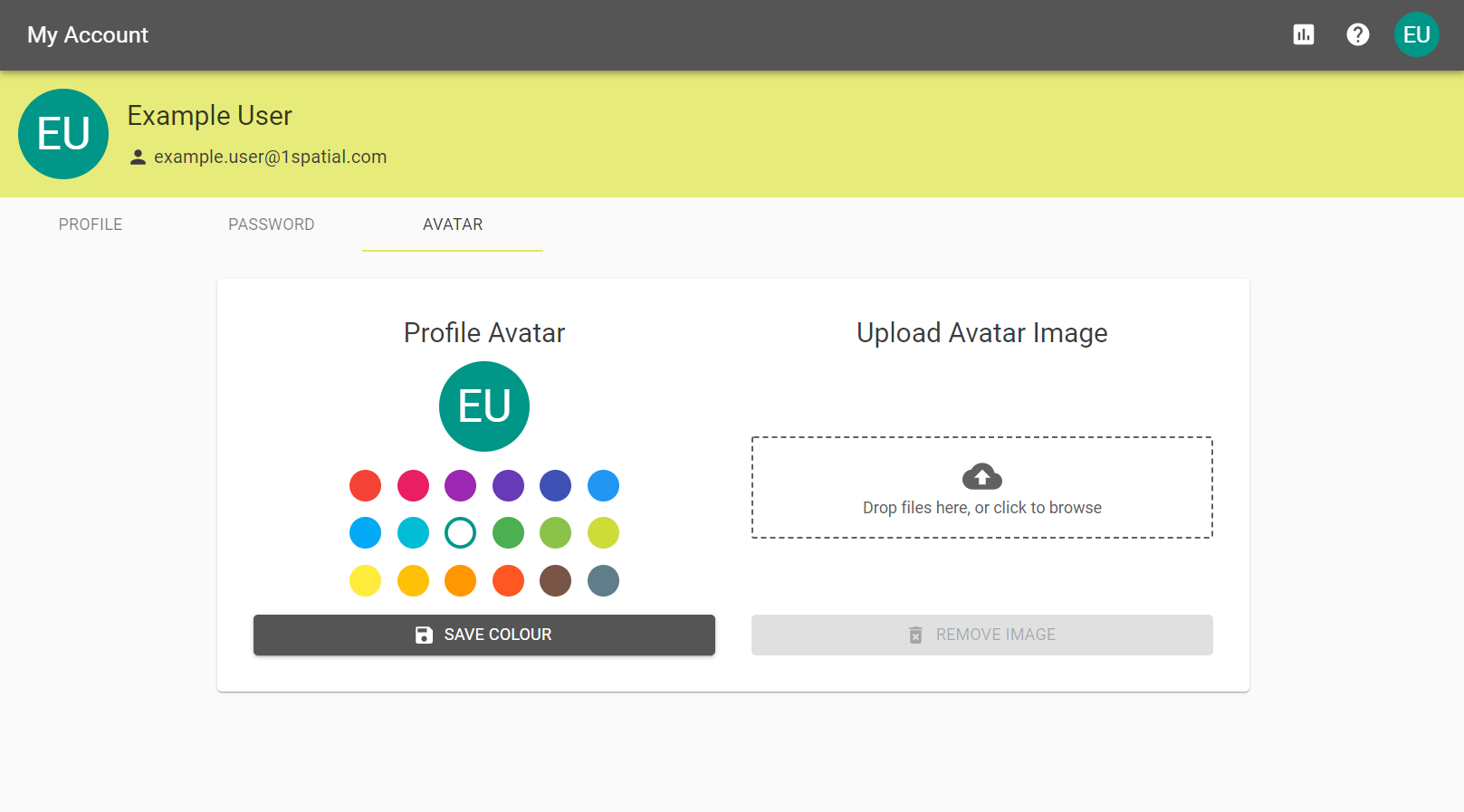
Task: Pick the green colour swatch
Action: pos(508,533)
